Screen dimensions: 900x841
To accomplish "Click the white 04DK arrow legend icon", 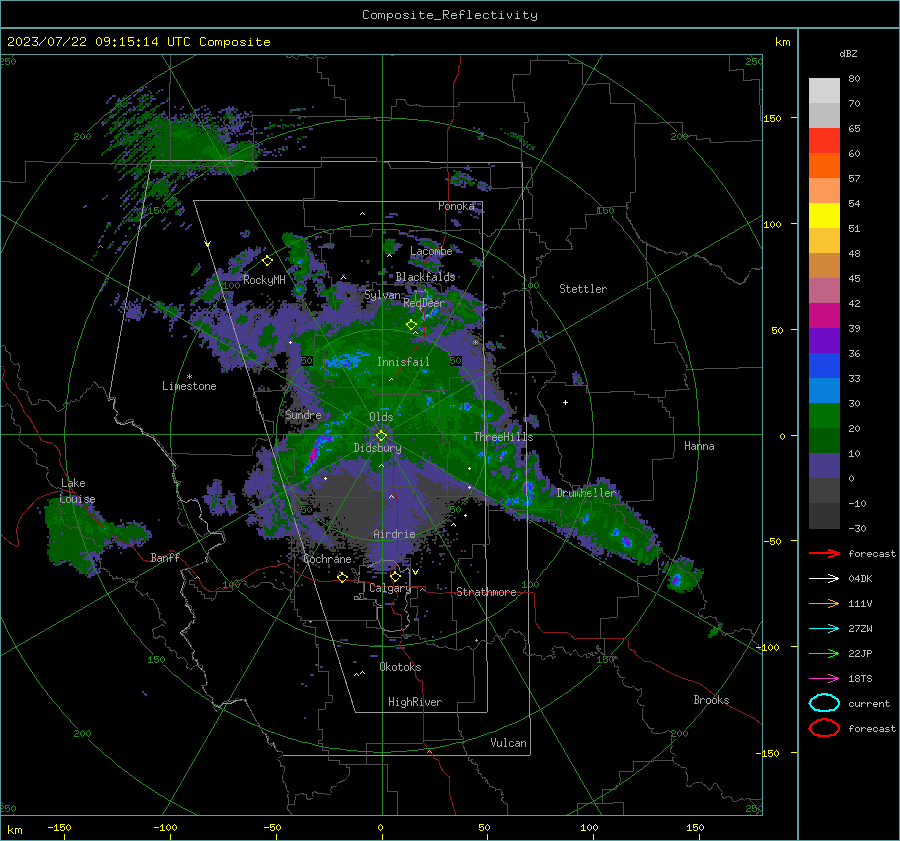I will pyautogui.click(x=824, y=578).
